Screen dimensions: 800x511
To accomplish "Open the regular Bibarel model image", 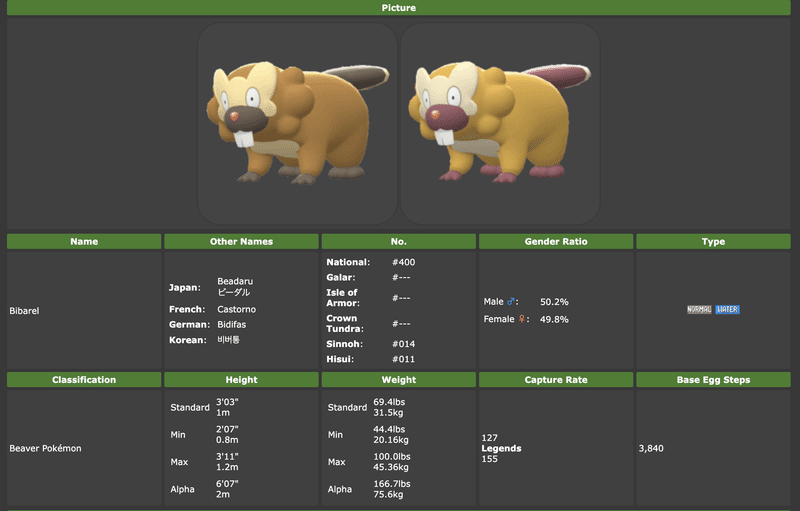I will 297,123.
